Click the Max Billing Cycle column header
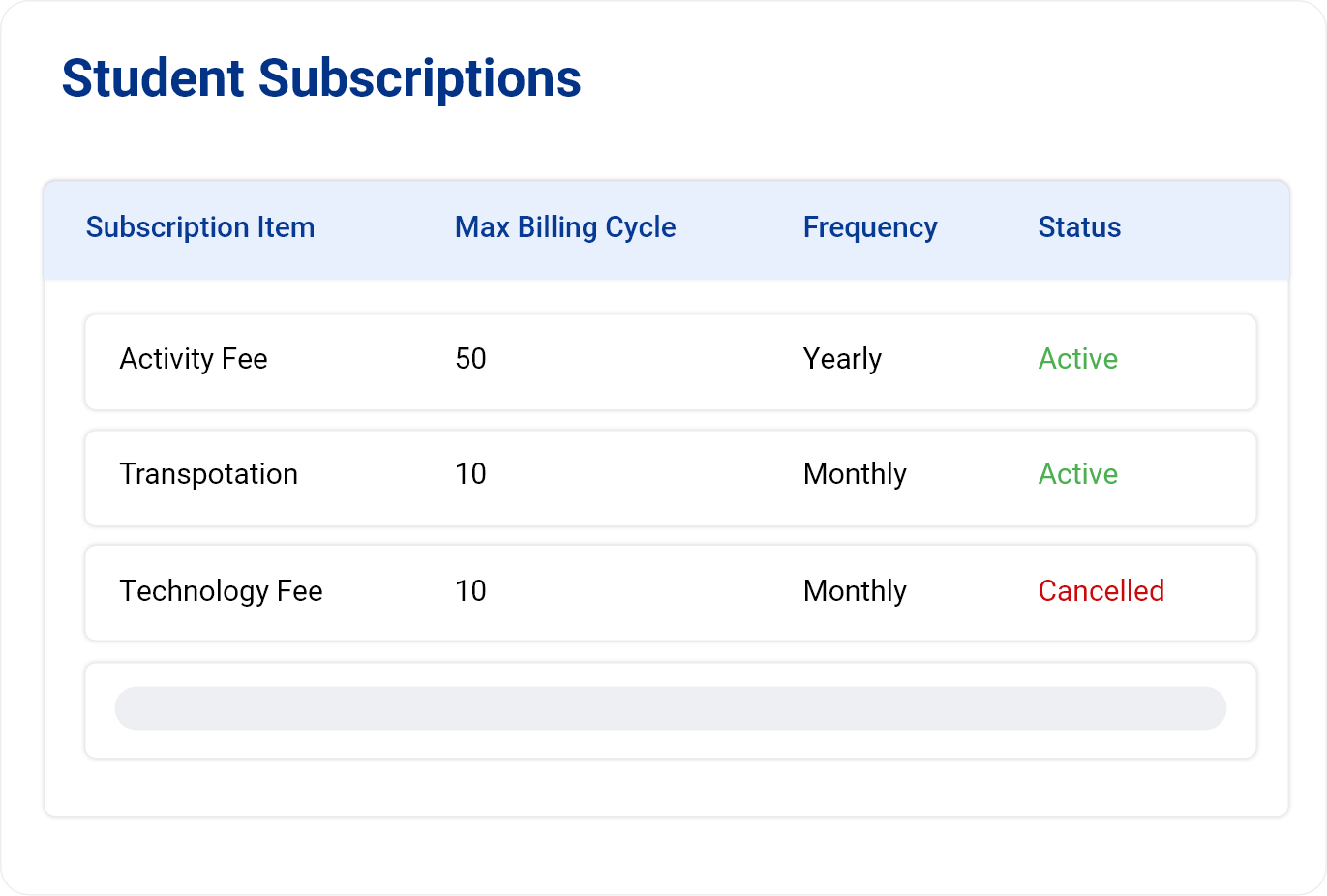The image size is (1327, 896). (x=565, y=227)
